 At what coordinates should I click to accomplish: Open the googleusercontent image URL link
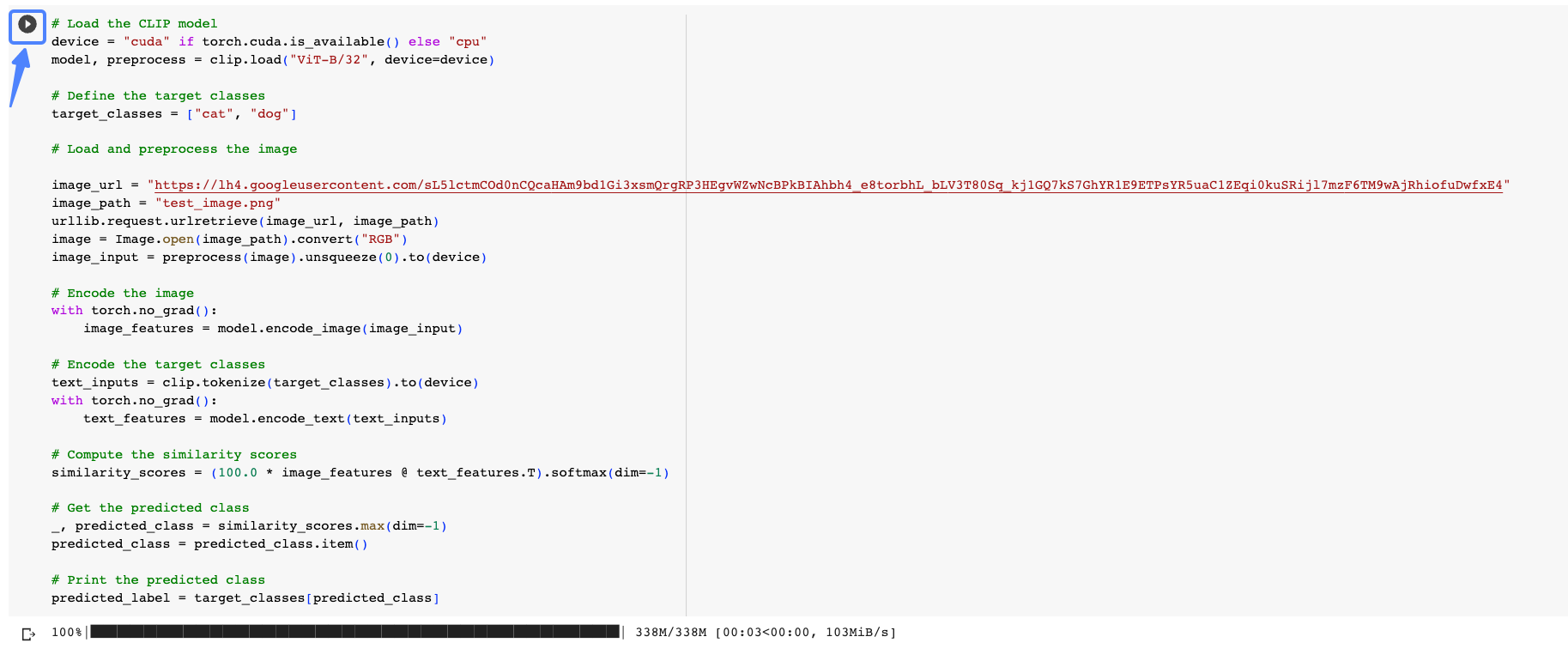tap(828, 185)
